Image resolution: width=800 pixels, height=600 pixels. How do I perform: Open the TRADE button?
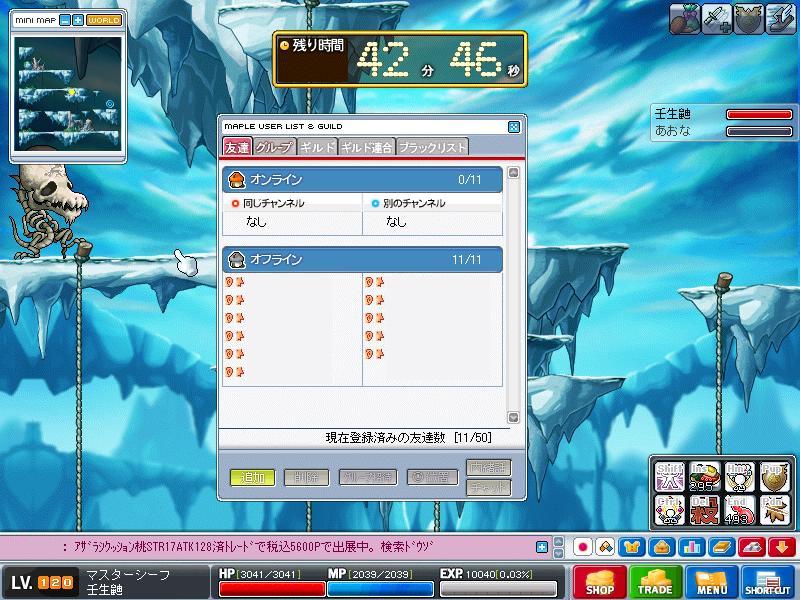pos(655,582)
